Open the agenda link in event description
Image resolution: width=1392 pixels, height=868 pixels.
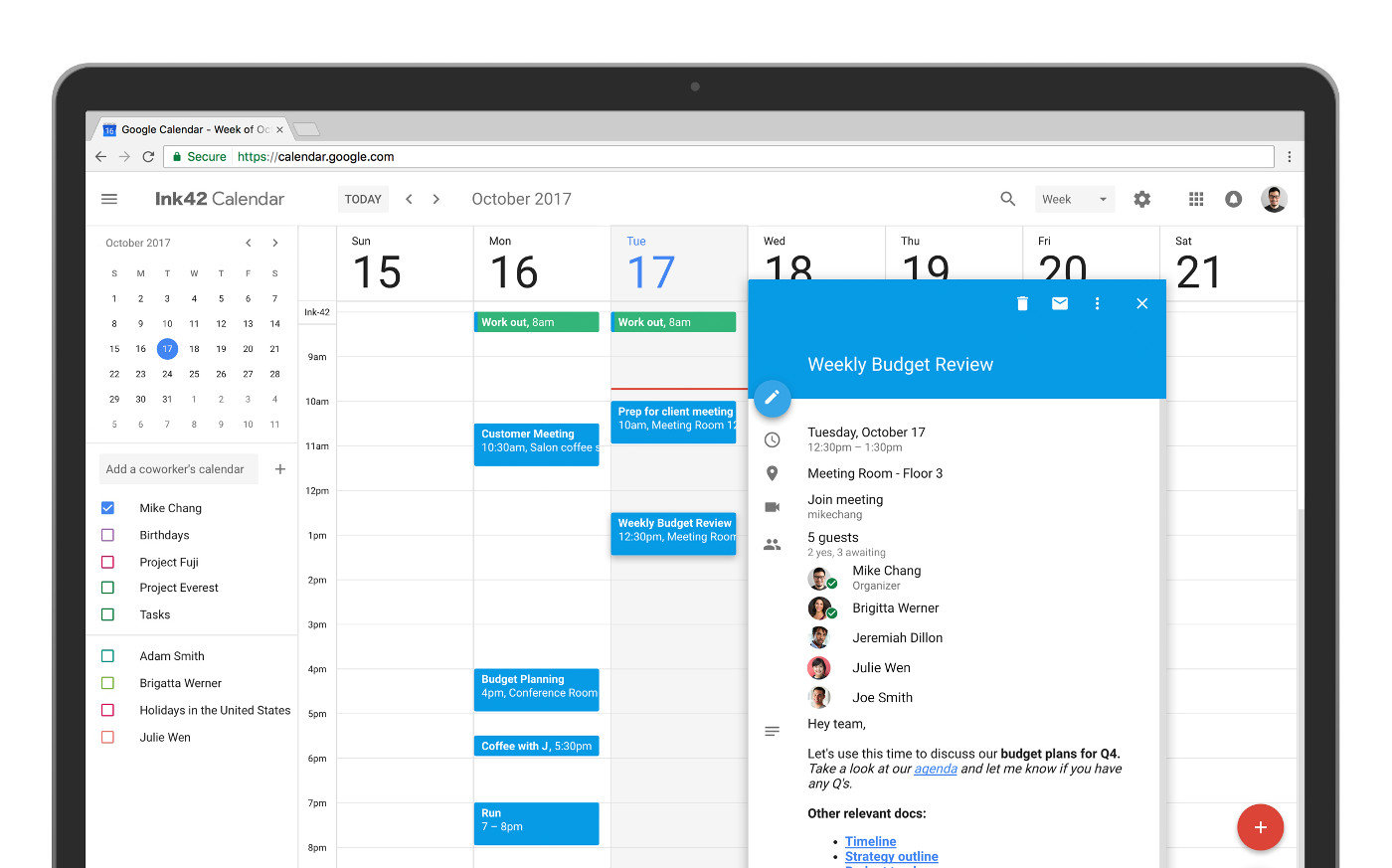pos(935,769)
